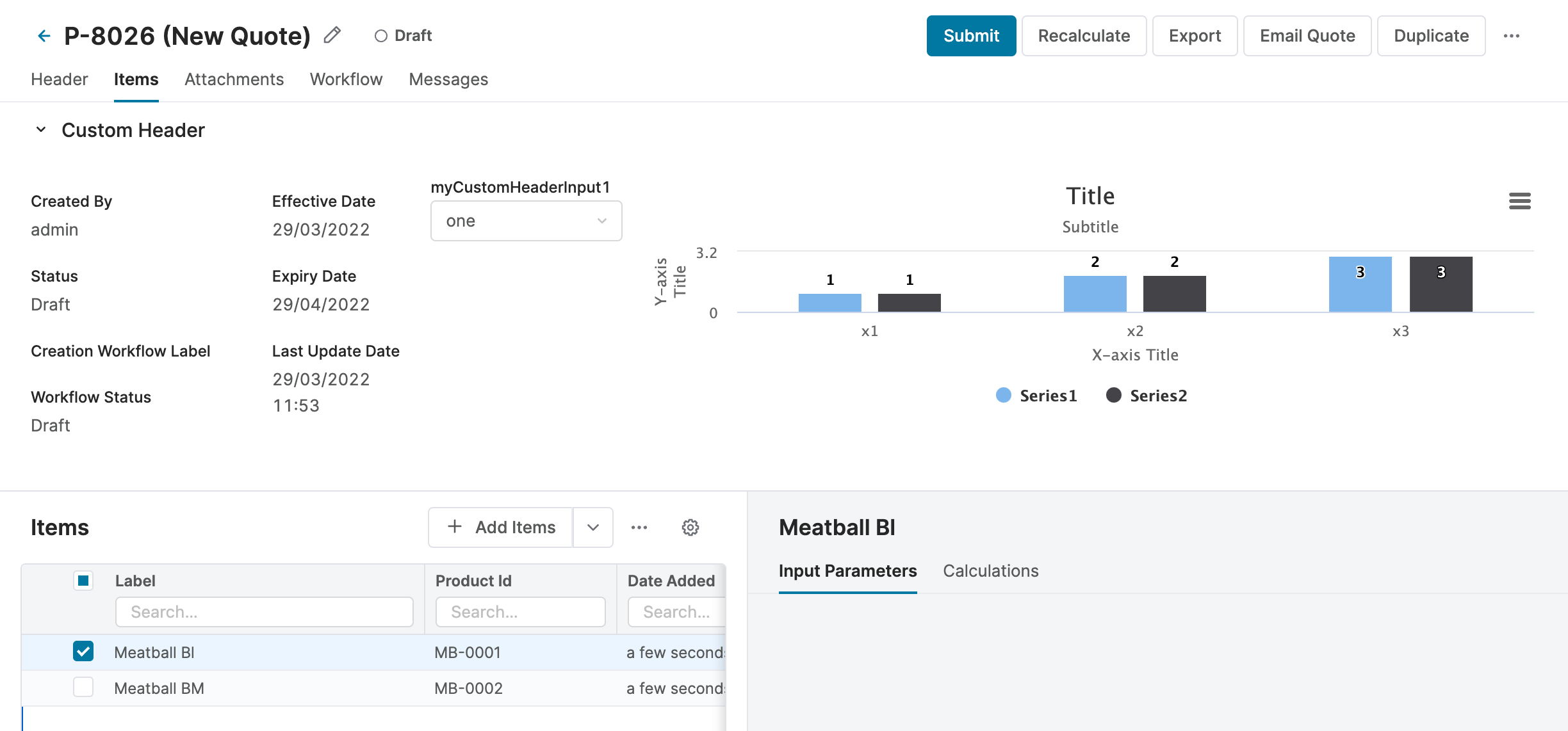Switch to the Attachments tab
The height and width of the screenshot is (731, 1568).
(x=234, y=79)
